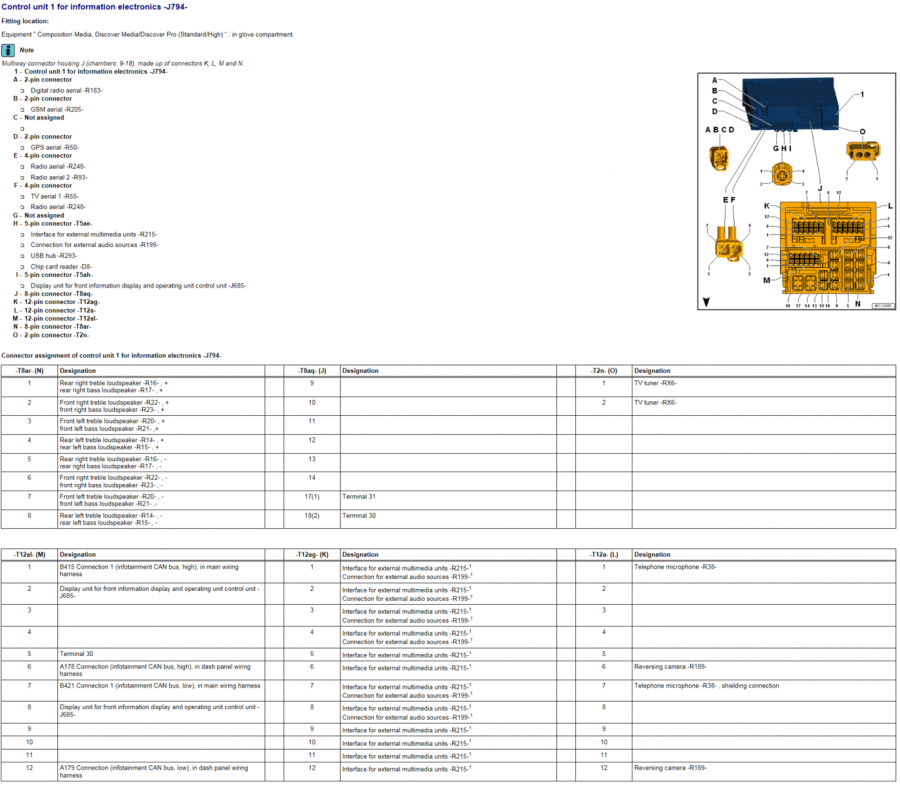Click the K - 12-pin connector -T12ag- entry

pos(56,302)
